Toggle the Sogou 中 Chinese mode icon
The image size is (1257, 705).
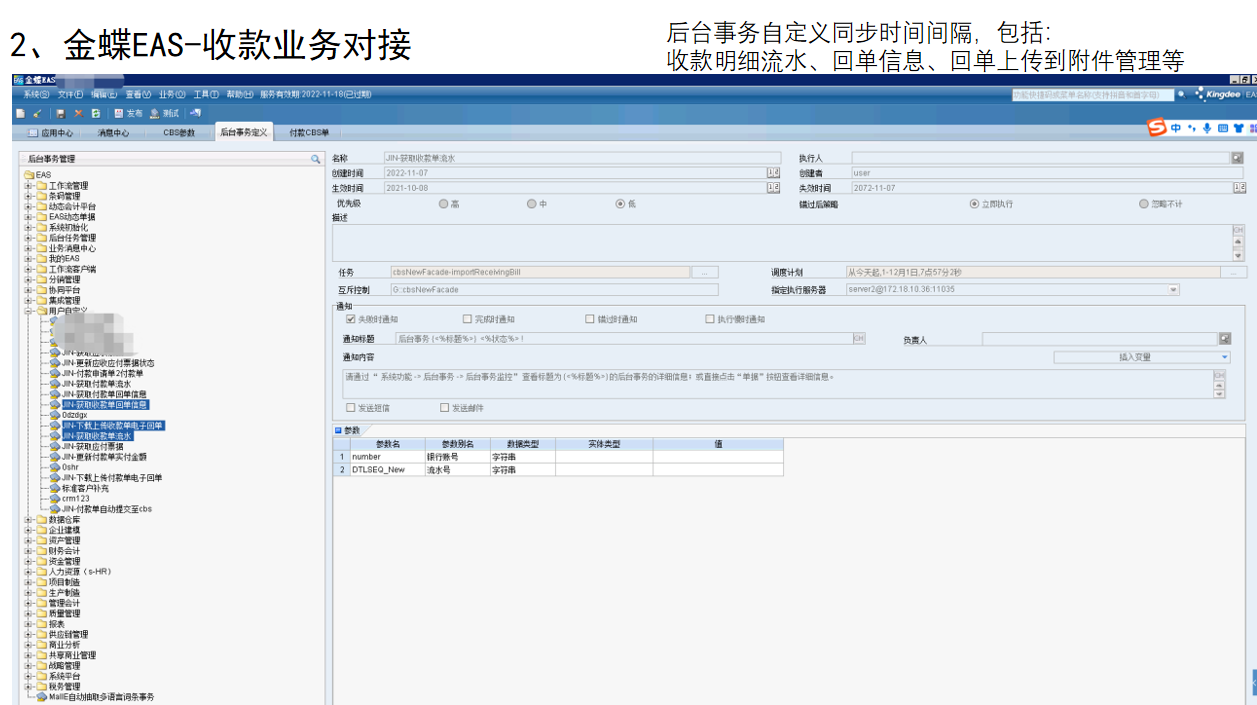(1176, 128)
